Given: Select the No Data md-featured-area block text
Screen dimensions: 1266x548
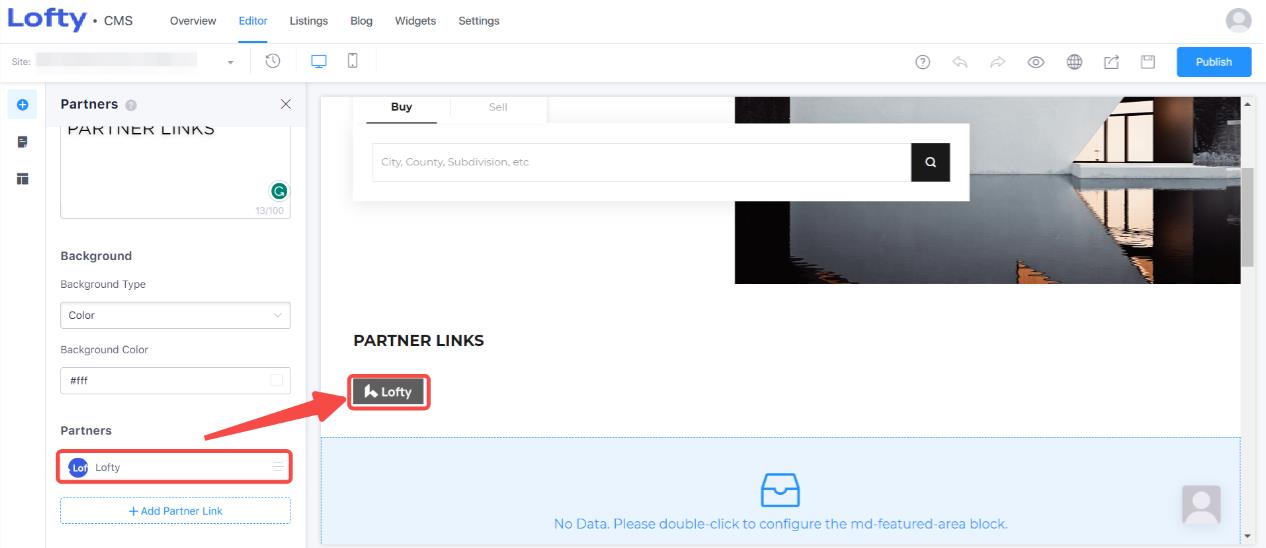Looking at the screenshot, I should [780, 524].
